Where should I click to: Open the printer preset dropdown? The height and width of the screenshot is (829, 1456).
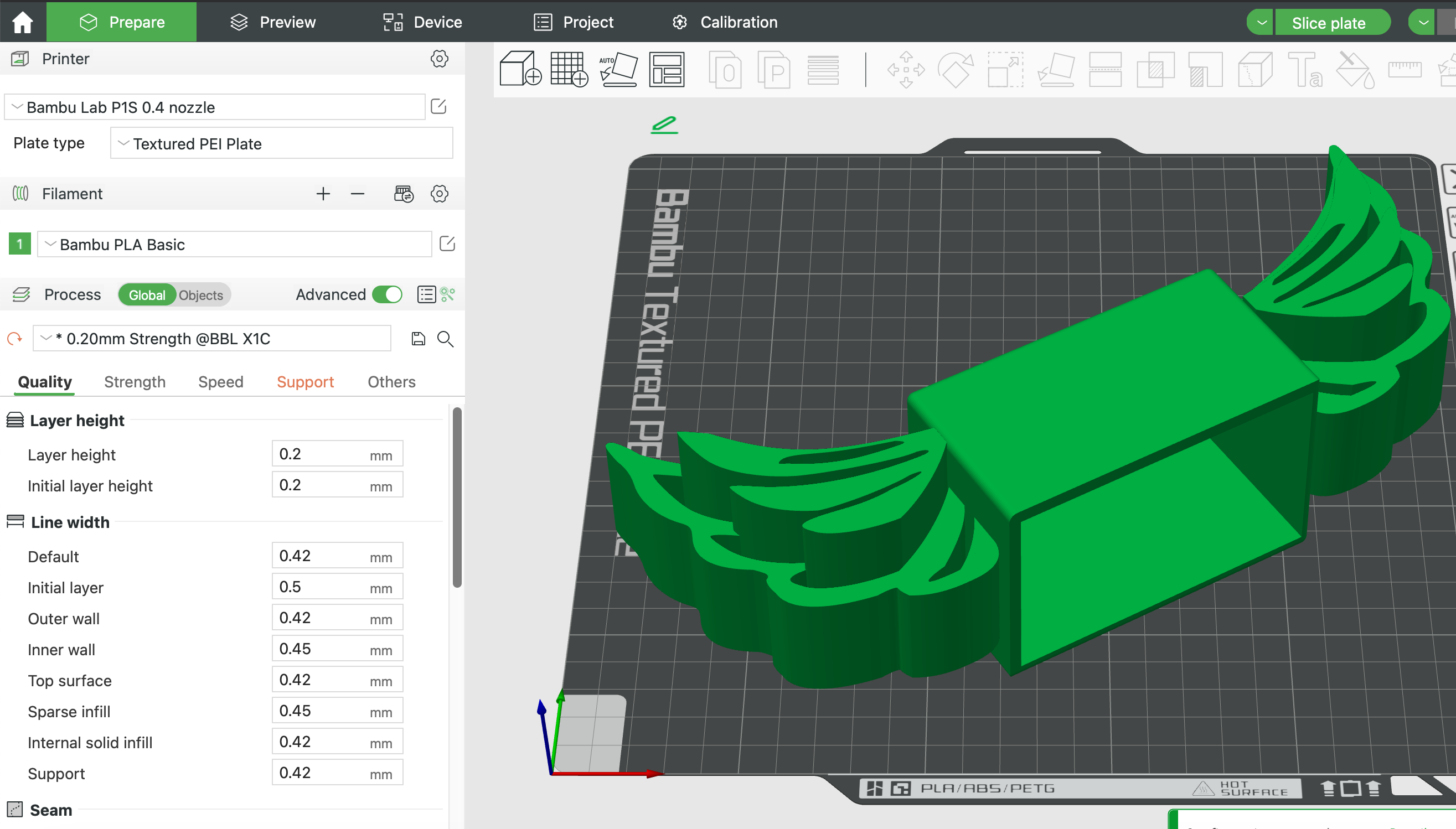click(215, 107)
